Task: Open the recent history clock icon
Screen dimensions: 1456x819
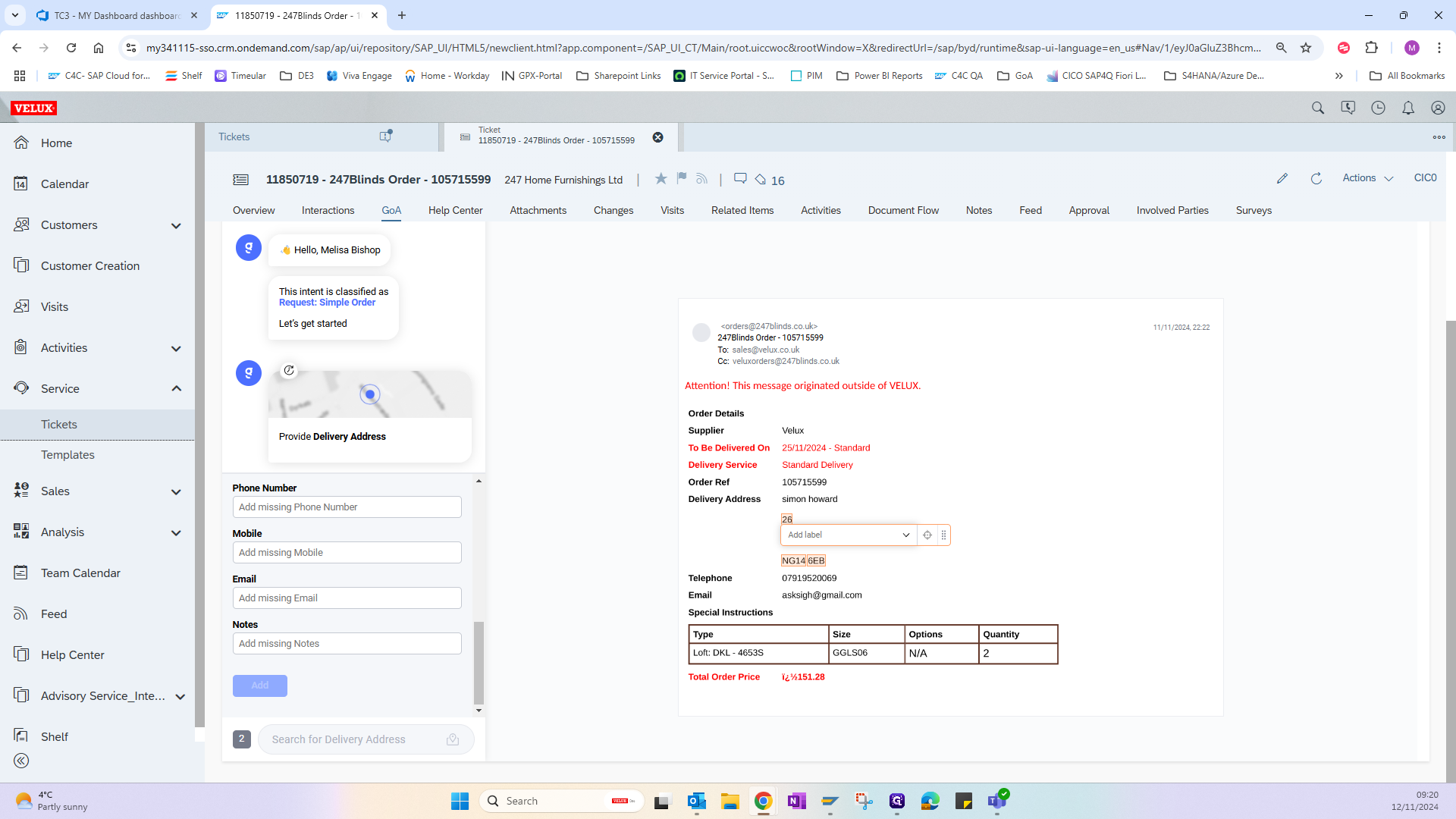Action: [1378, 108]
